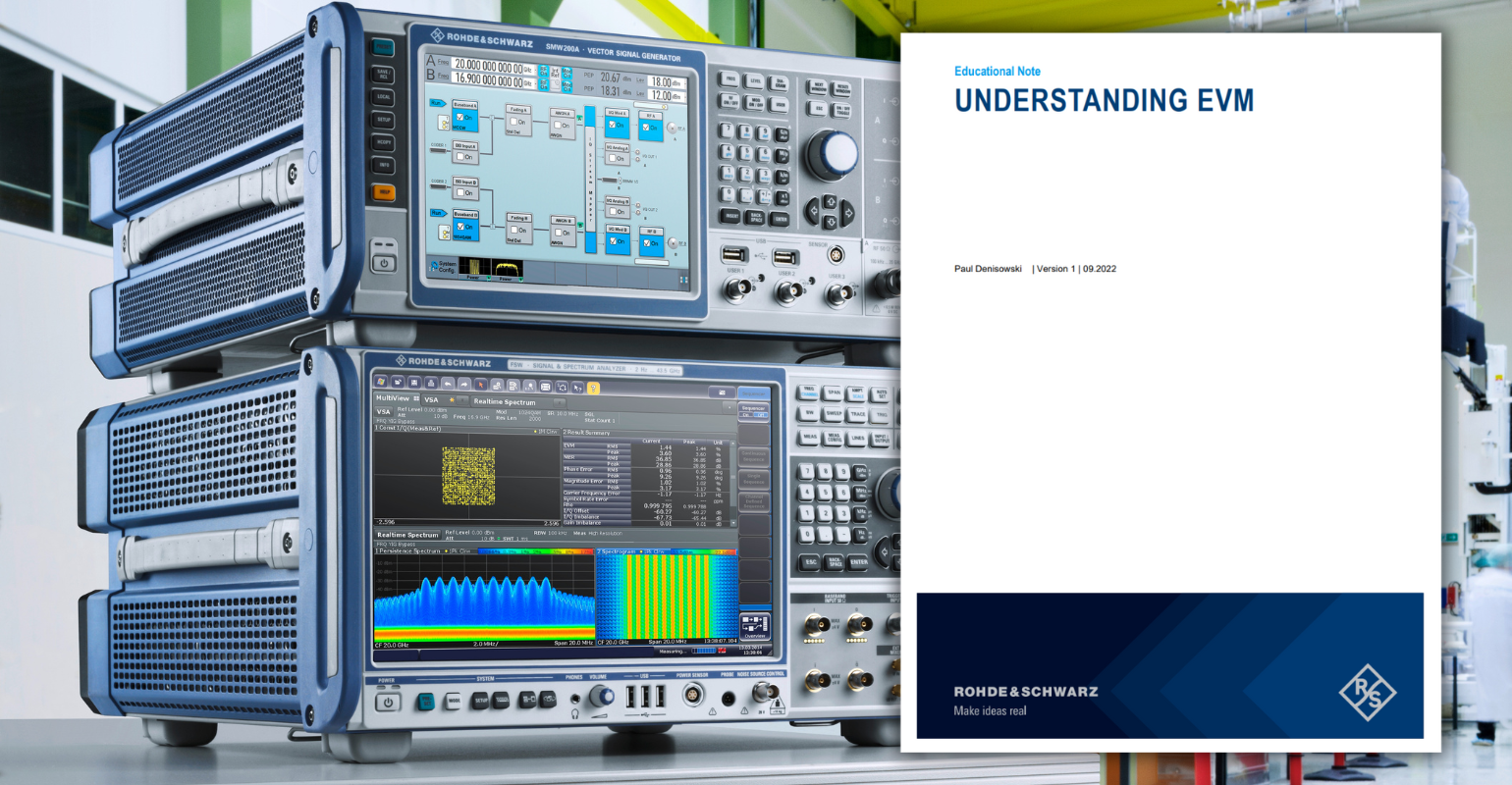
Task: Select the VSA channel tab
Action: [429, 399]
